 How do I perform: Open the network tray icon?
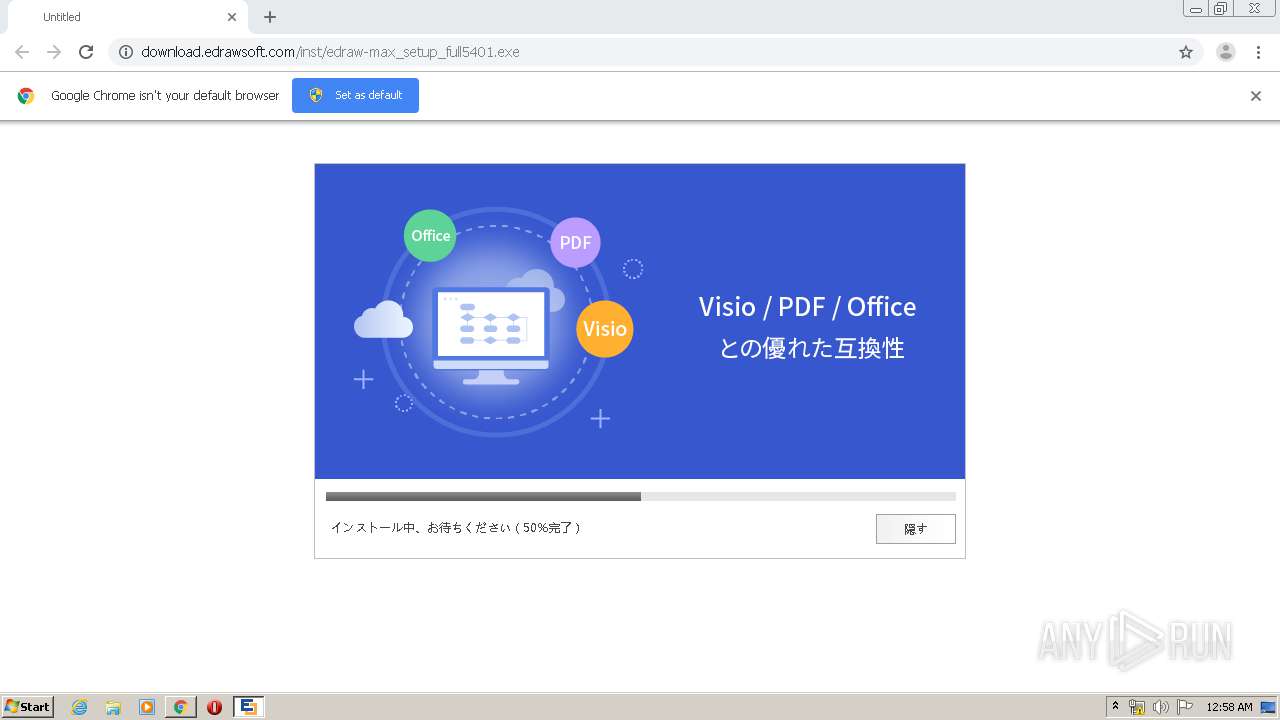click(x=1137, y=707)
